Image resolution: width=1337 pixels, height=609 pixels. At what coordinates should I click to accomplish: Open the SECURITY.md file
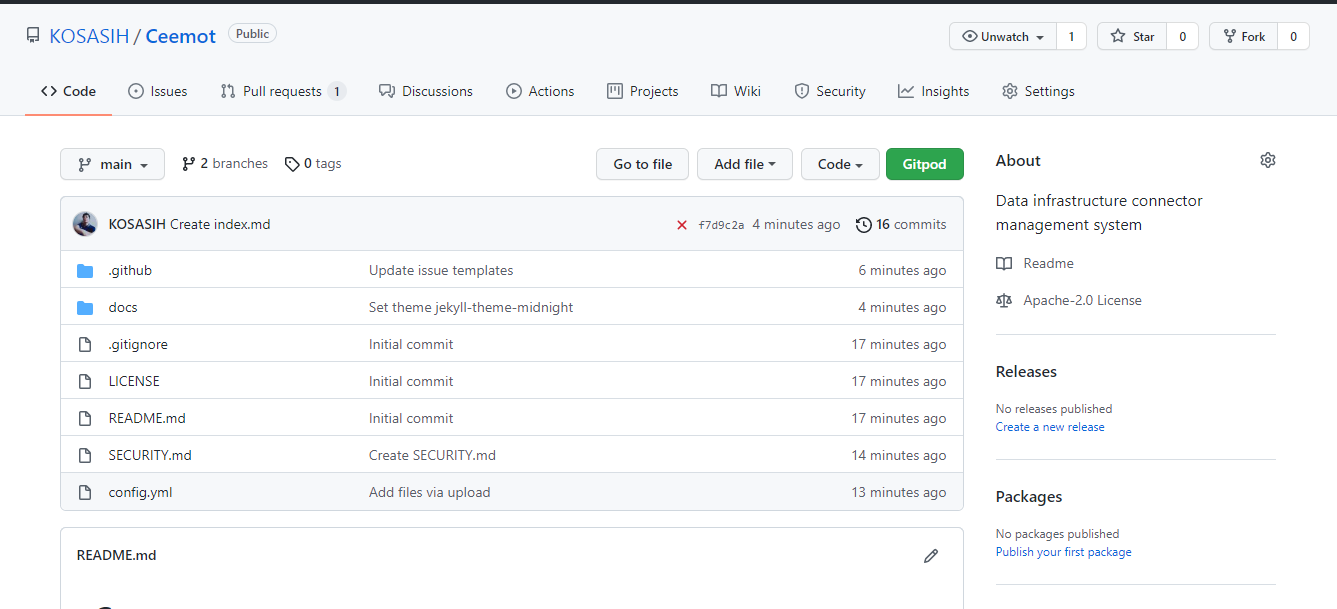click(x=150, y=455)
